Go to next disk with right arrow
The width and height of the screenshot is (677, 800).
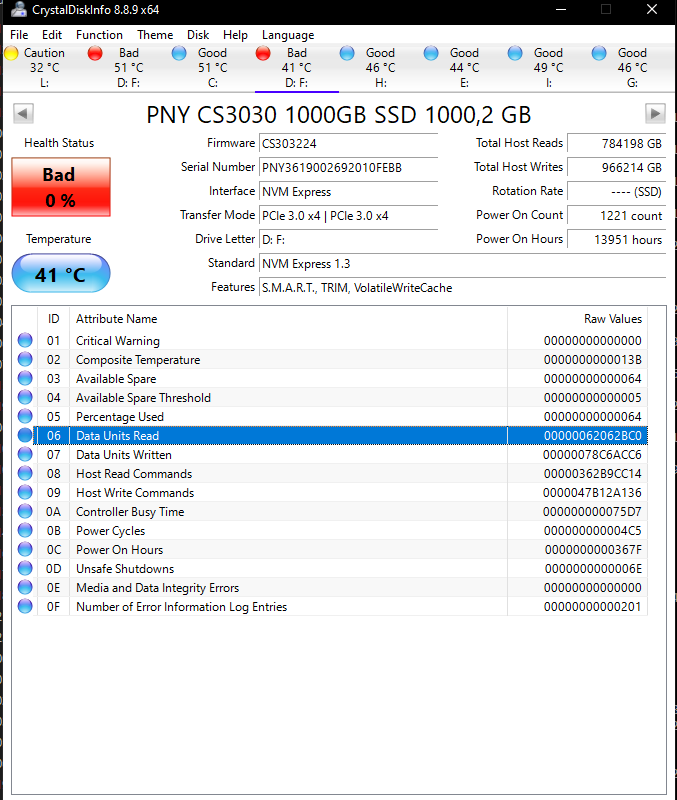tap(656, 113)
